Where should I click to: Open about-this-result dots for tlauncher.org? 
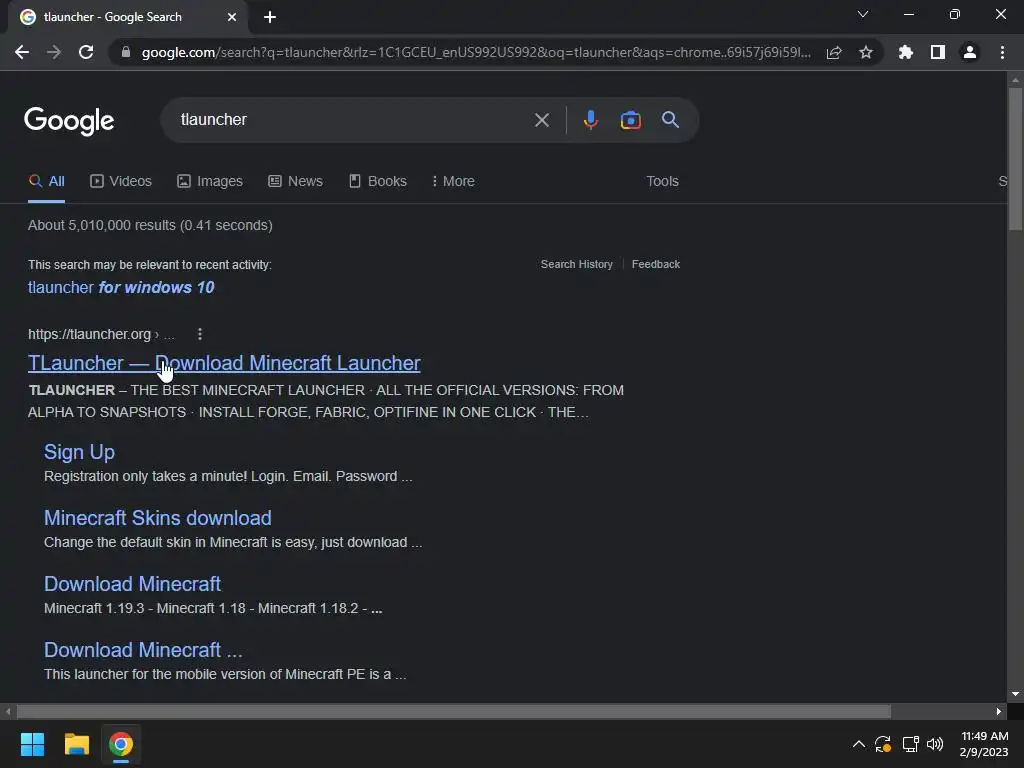(x=200, y=334)
